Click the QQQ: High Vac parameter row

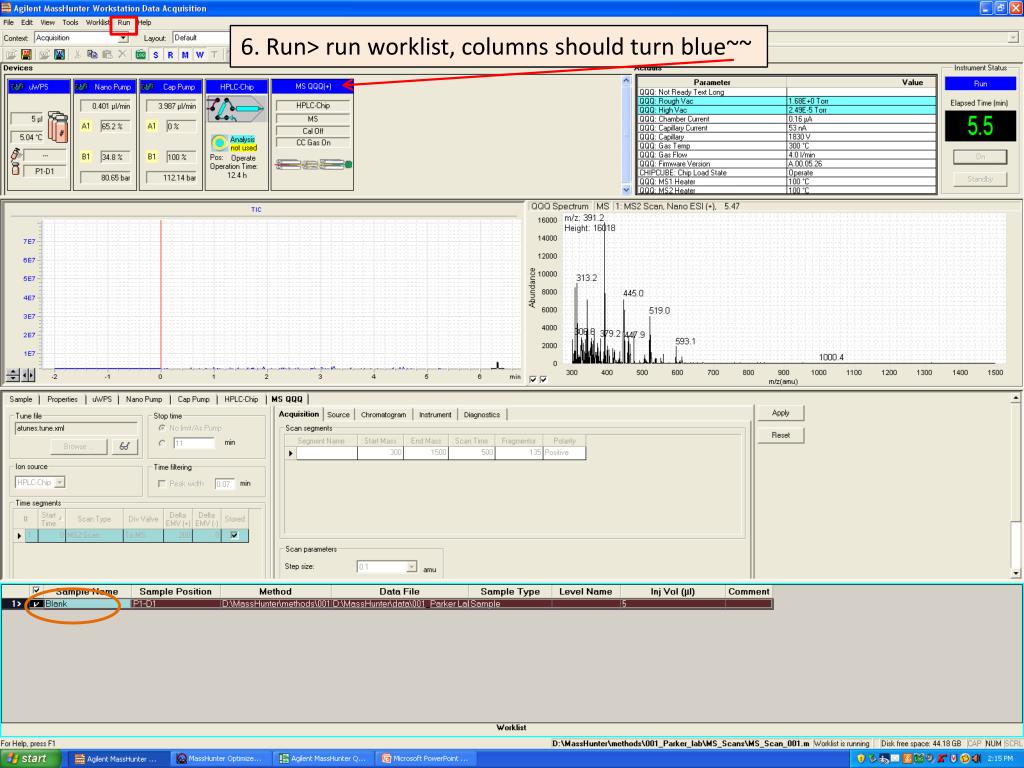786,110
